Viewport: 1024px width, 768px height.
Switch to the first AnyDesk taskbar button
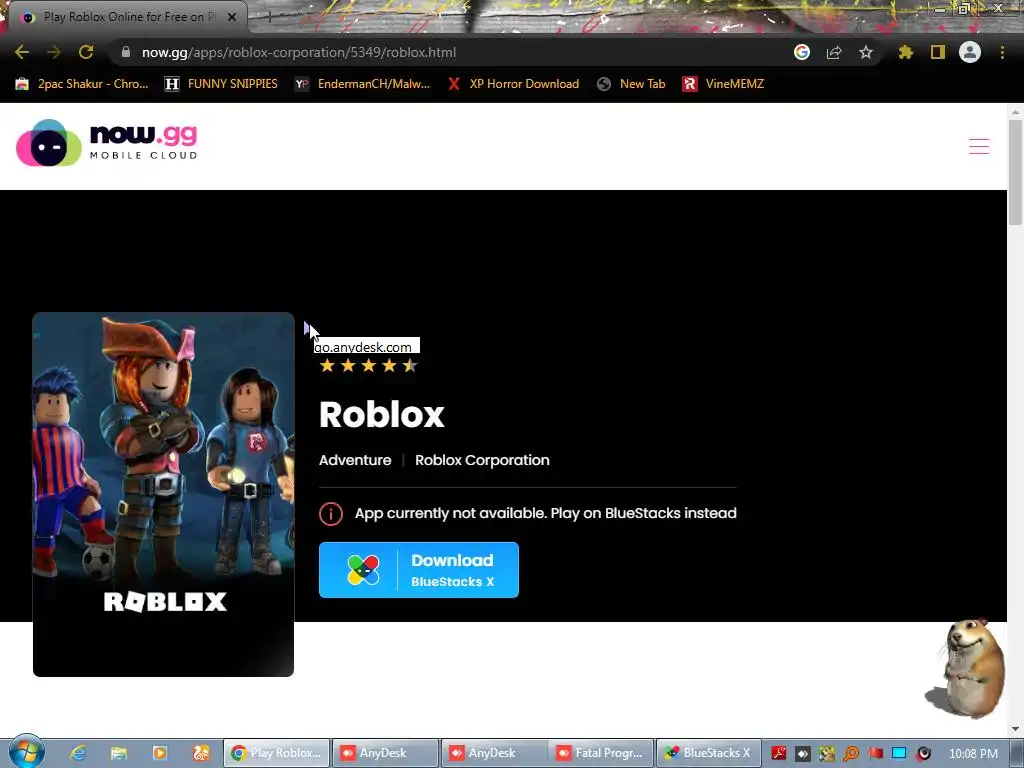(x=385, y=753)
